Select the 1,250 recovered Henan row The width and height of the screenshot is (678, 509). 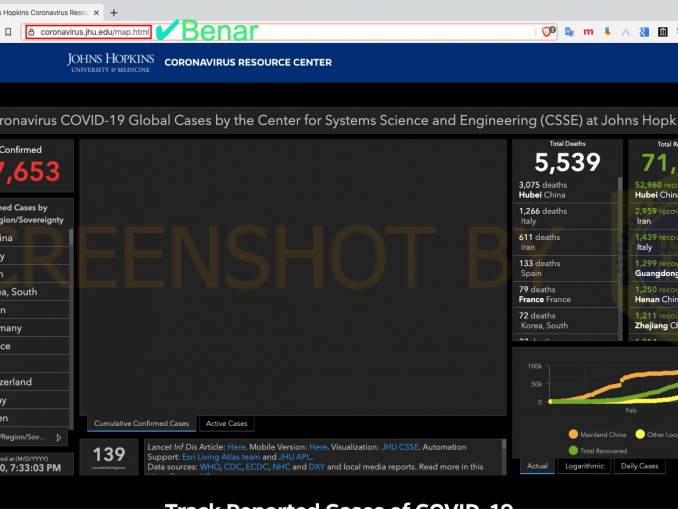(x=654, y=295)
